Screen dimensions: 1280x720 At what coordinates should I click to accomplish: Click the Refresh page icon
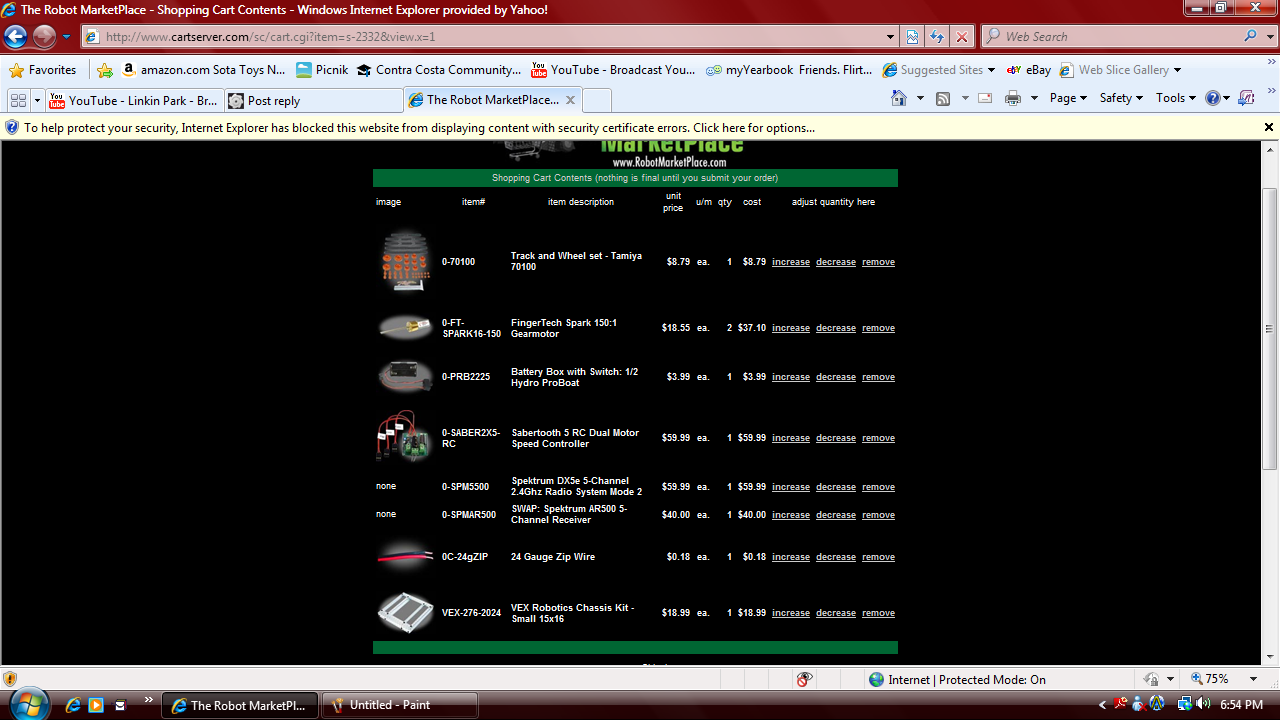click(x=937, y=37)
